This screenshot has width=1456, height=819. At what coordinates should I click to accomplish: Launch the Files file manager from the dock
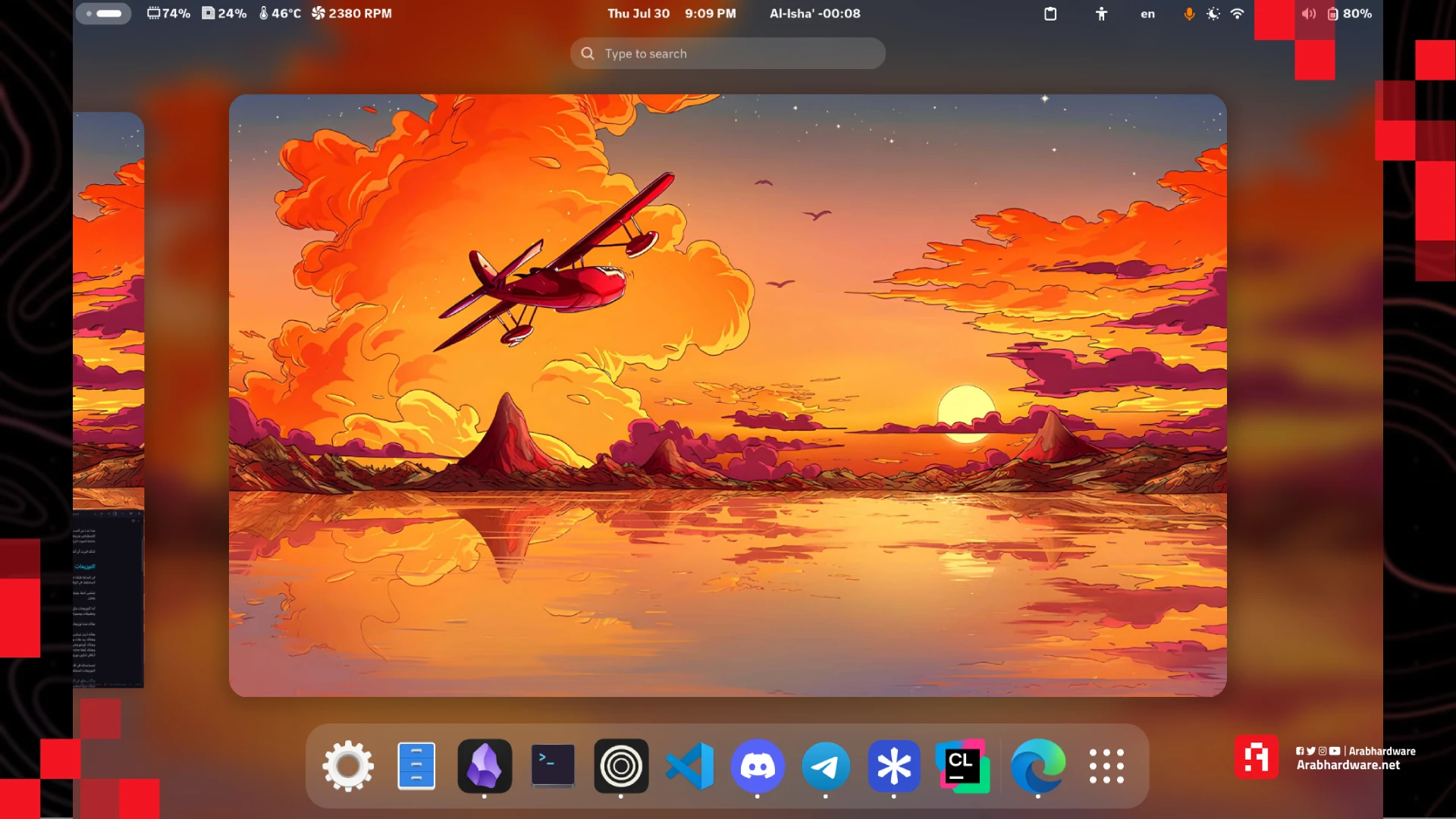(416, 766)
